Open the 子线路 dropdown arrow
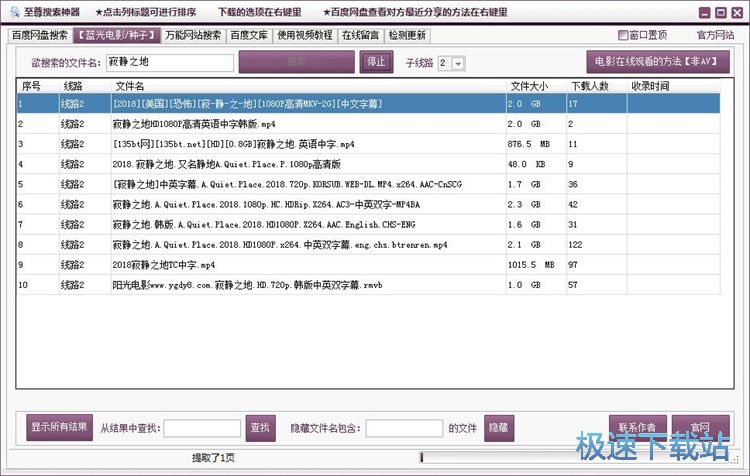This screenshot has width=750, height=476. 458,63
